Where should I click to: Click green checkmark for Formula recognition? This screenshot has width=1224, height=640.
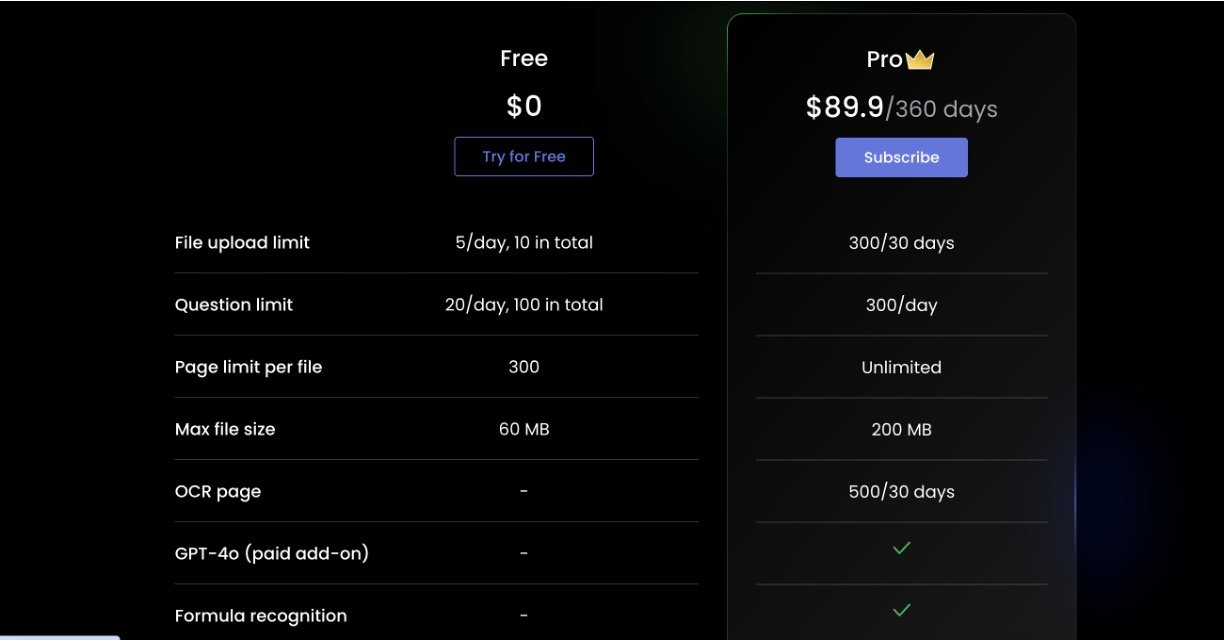(901, 610)
